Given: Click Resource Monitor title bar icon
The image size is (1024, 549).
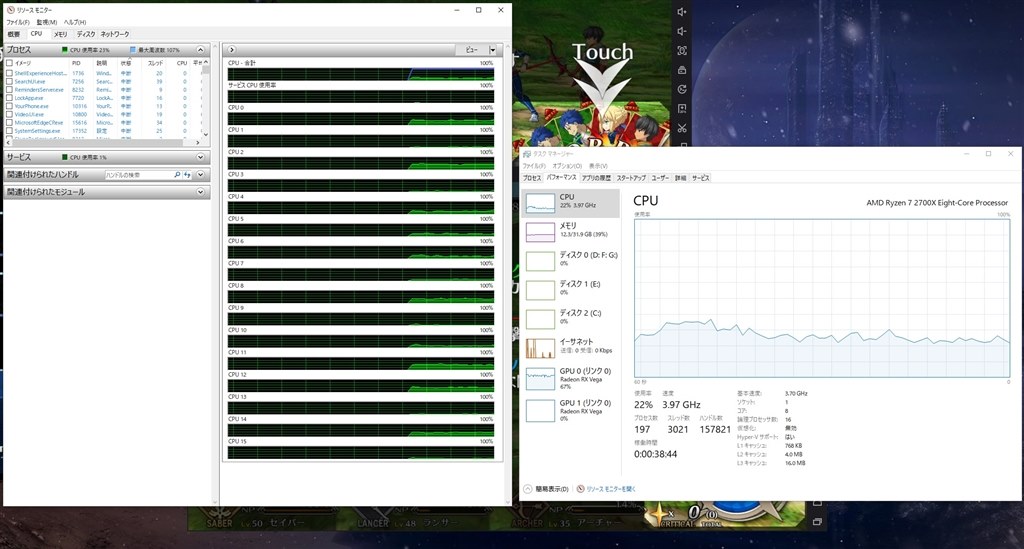Looking at the screenshot, I should tap(10, 10).
